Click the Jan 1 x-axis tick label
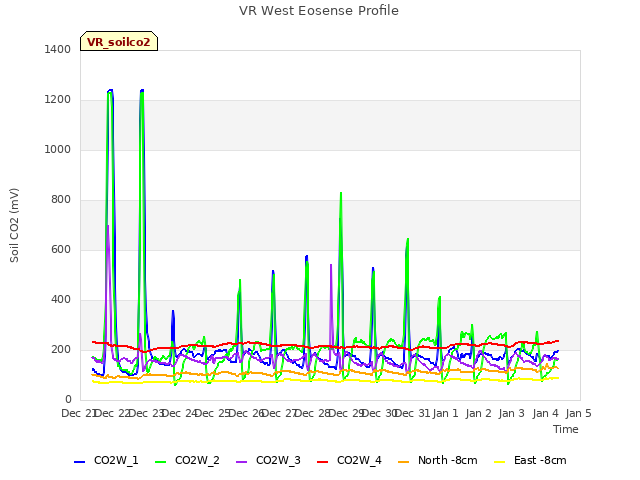The height and width of the screenshot is (480, 640). [x=445, y=413]
